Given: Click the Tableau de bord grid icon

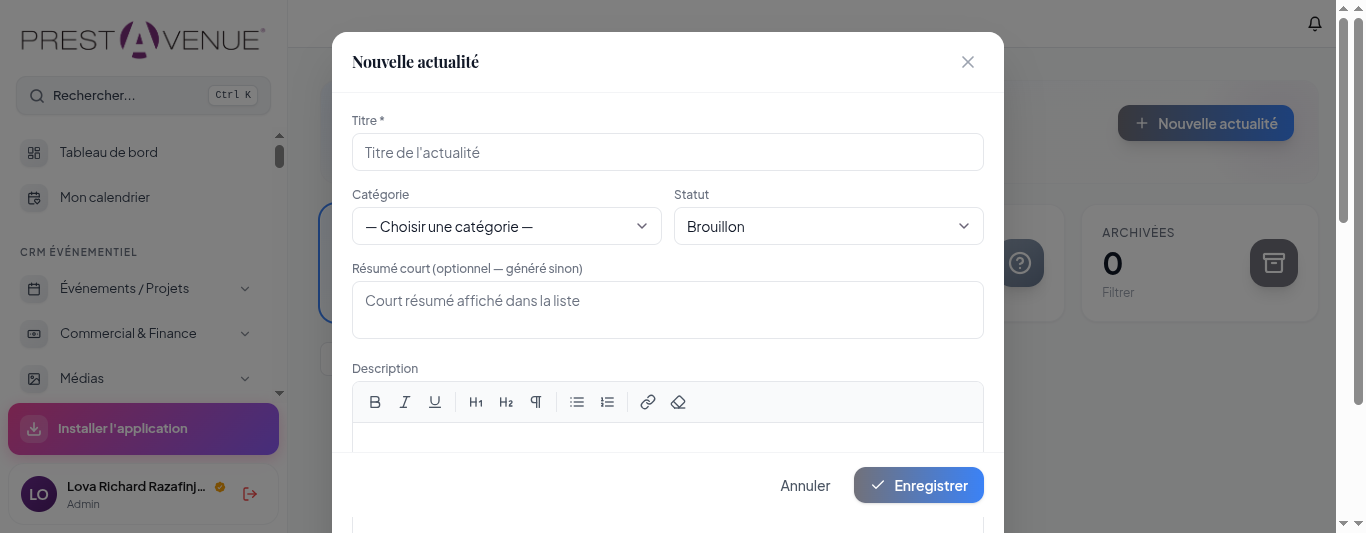Looking at the screenshot, I should (34, 153).
